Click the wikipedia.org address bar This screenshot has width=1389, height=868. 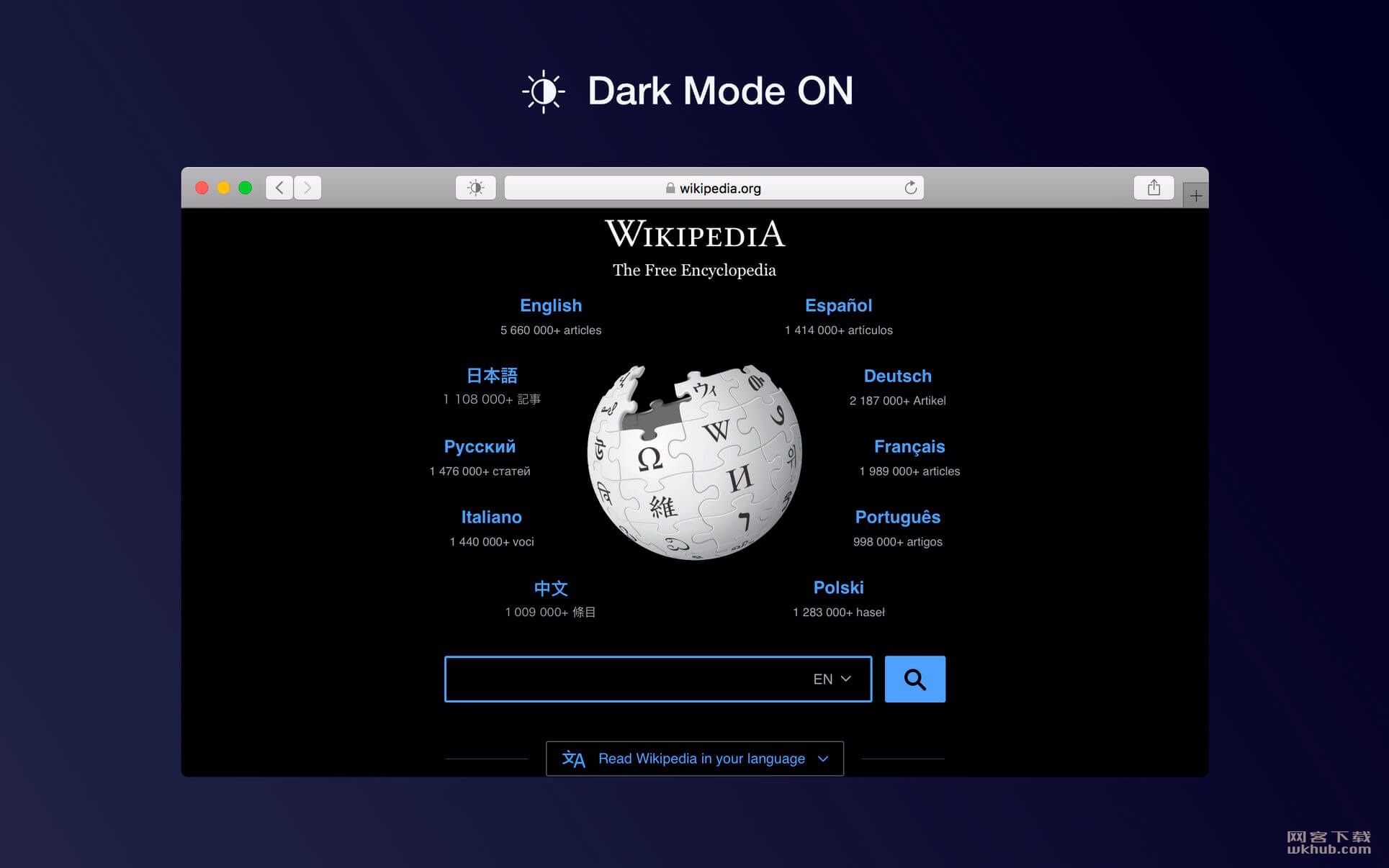point(714,188)
